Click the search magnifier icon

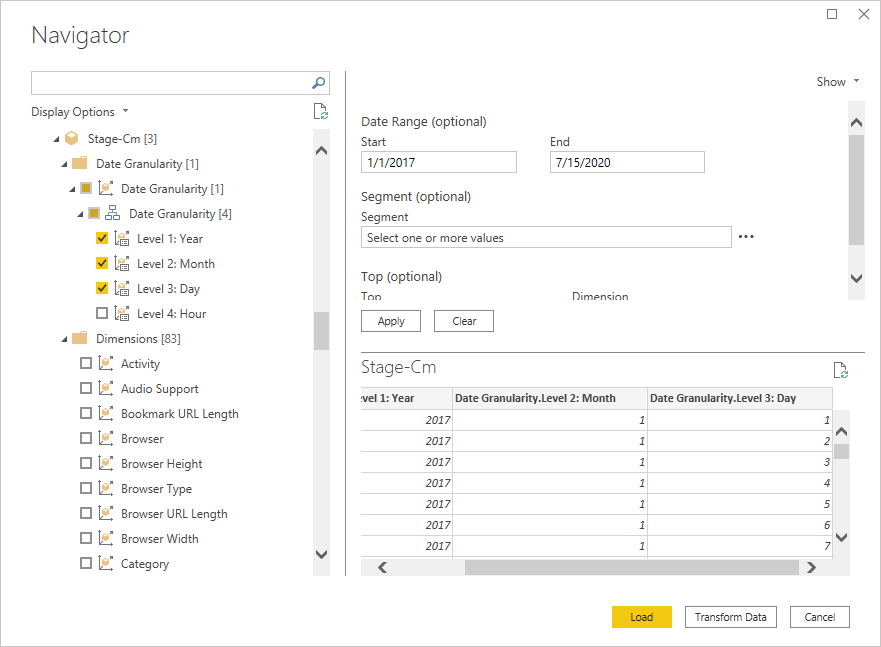tap(317, 83)
